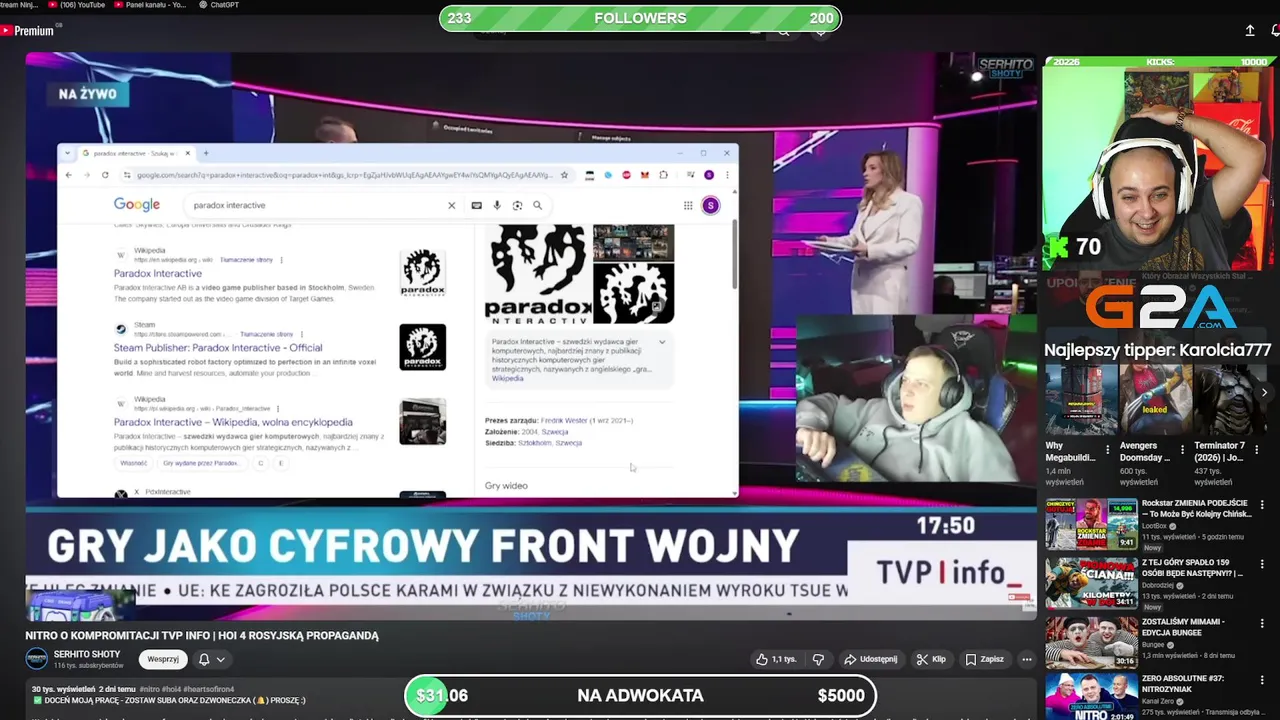Click the Wesprzyj button
This screenshot has width=1280, height=720.
pos(163,659)
